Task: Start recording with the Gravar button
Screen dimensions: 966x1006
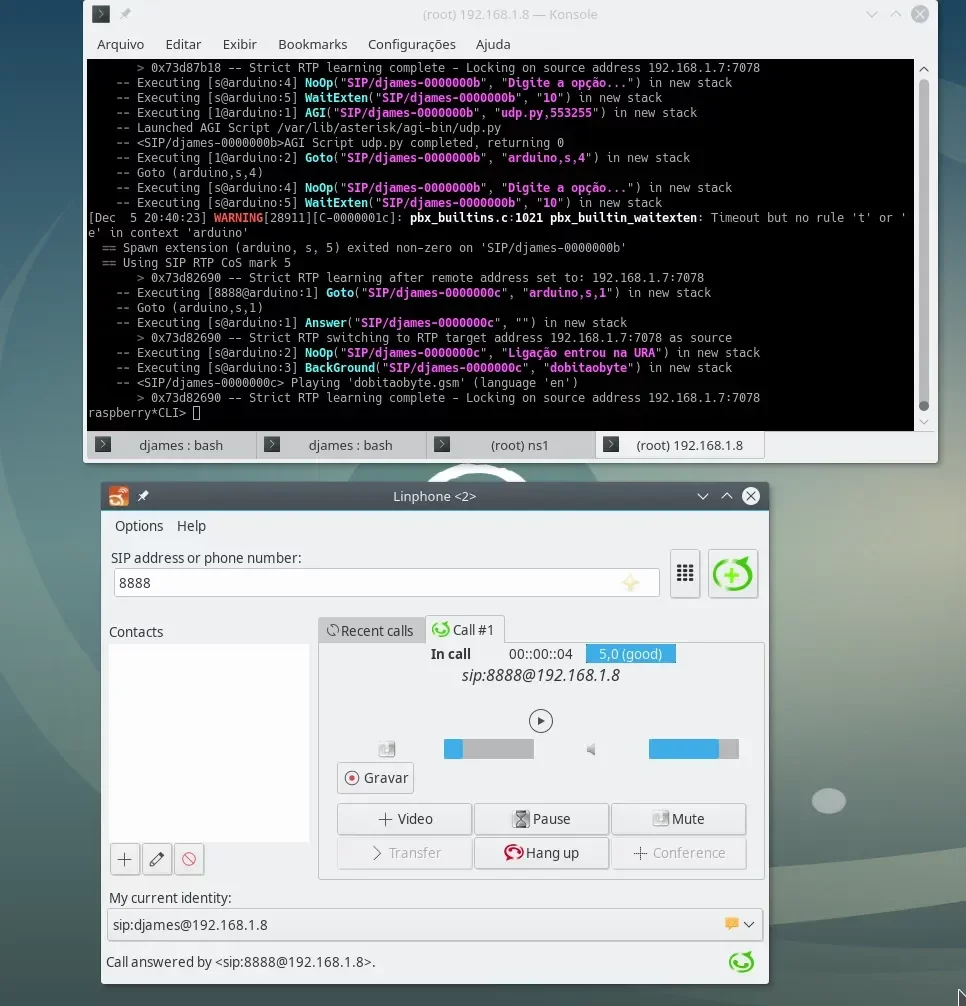Action: point(376,778)
